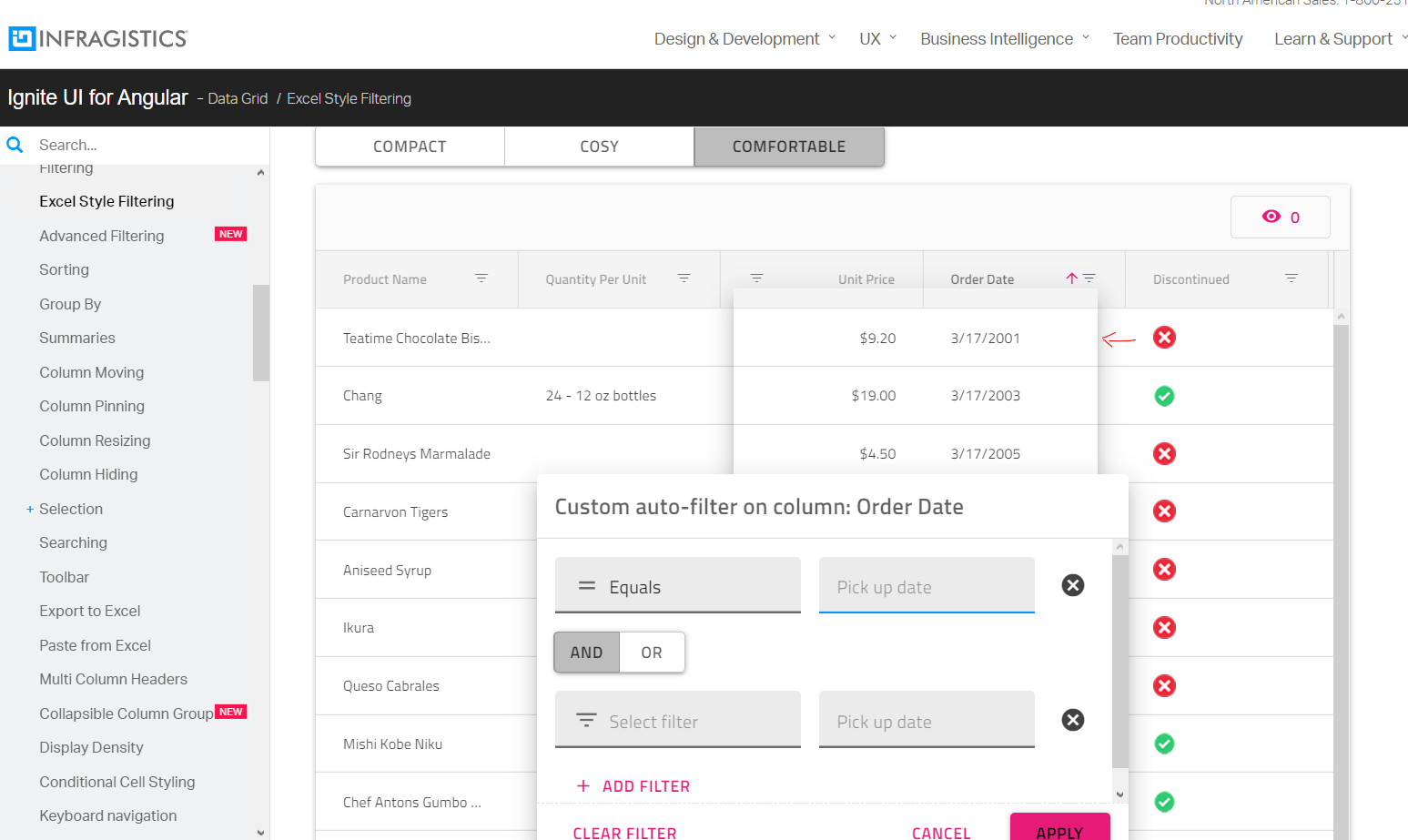Screen dimensions: 1408x840
Task: Toggle the AND operator in the filter dialog
Action: click(586, 652)
